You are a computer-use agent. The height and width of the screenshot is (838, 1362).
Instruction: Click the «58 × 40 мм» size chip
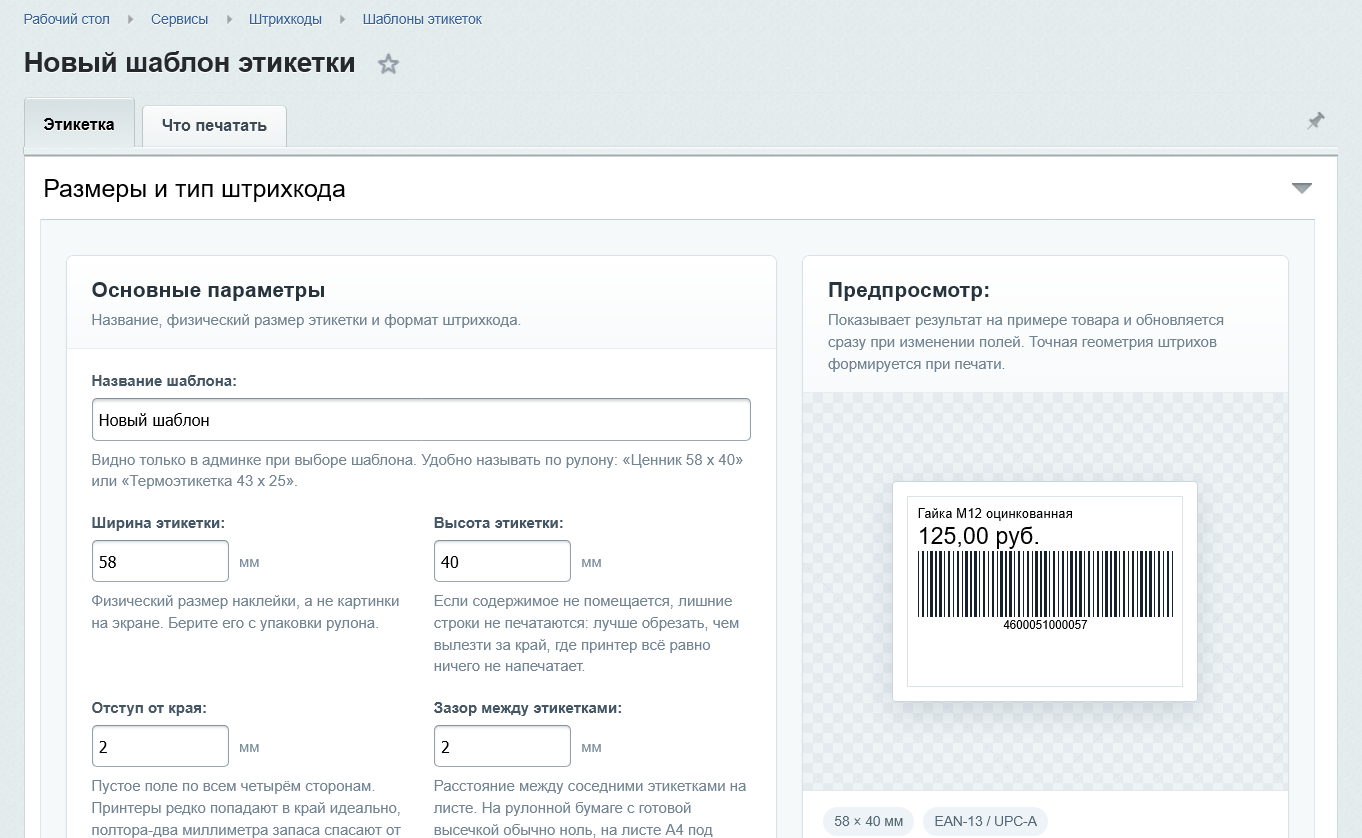868,822
